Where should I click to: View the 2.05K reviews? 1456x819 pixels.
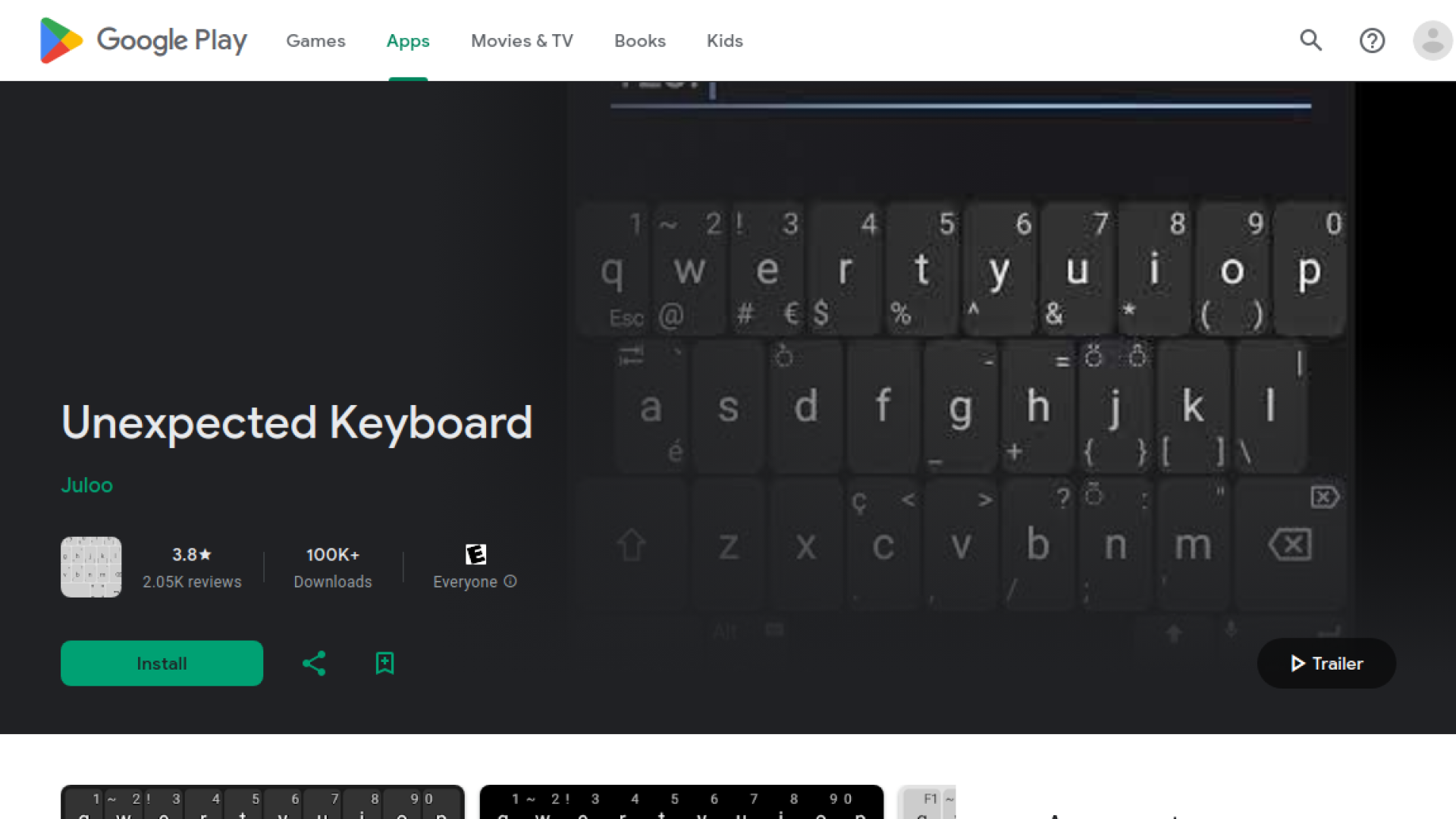[192, 567]
